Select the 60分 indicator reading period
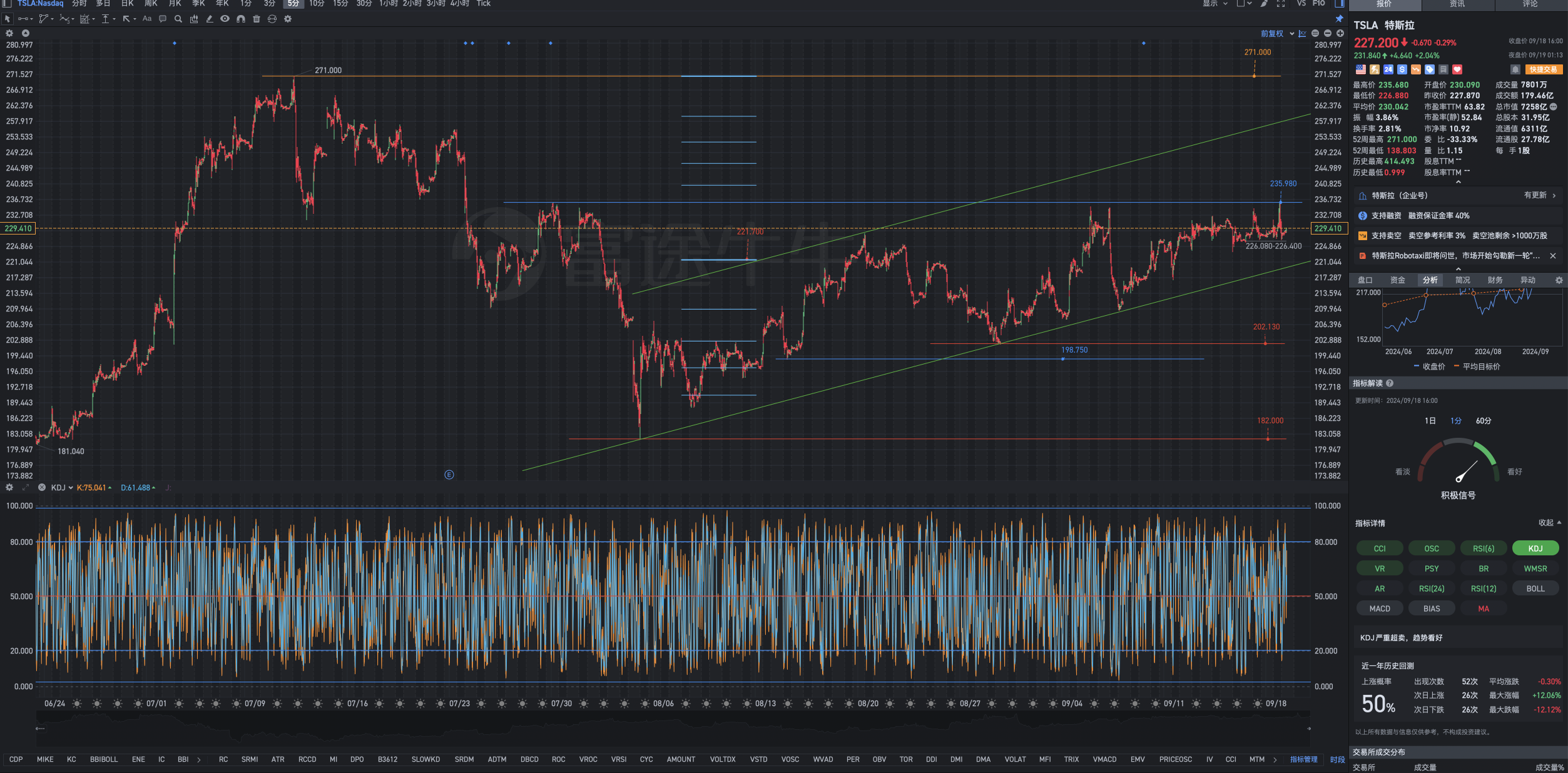 (x=1484, y=421)
